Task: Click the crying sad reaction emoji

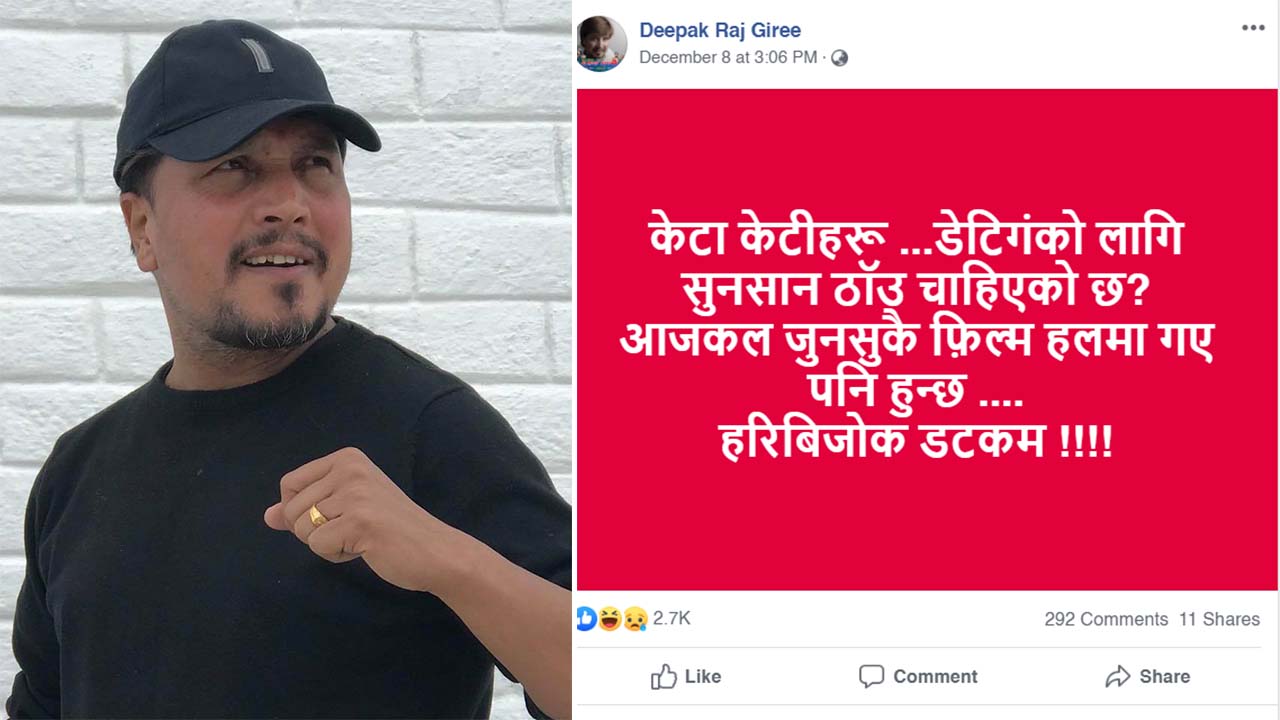Action: pos(635,619)
